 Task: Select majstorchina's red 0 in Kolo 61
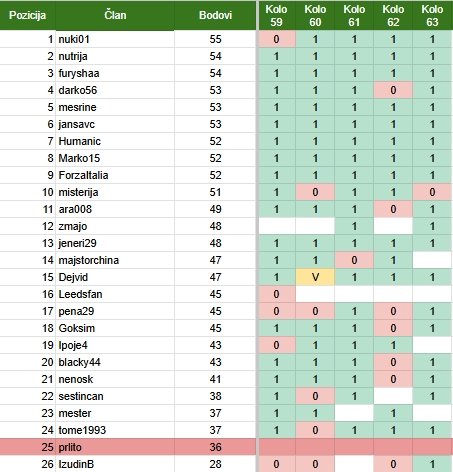click(x=354, y=260)
